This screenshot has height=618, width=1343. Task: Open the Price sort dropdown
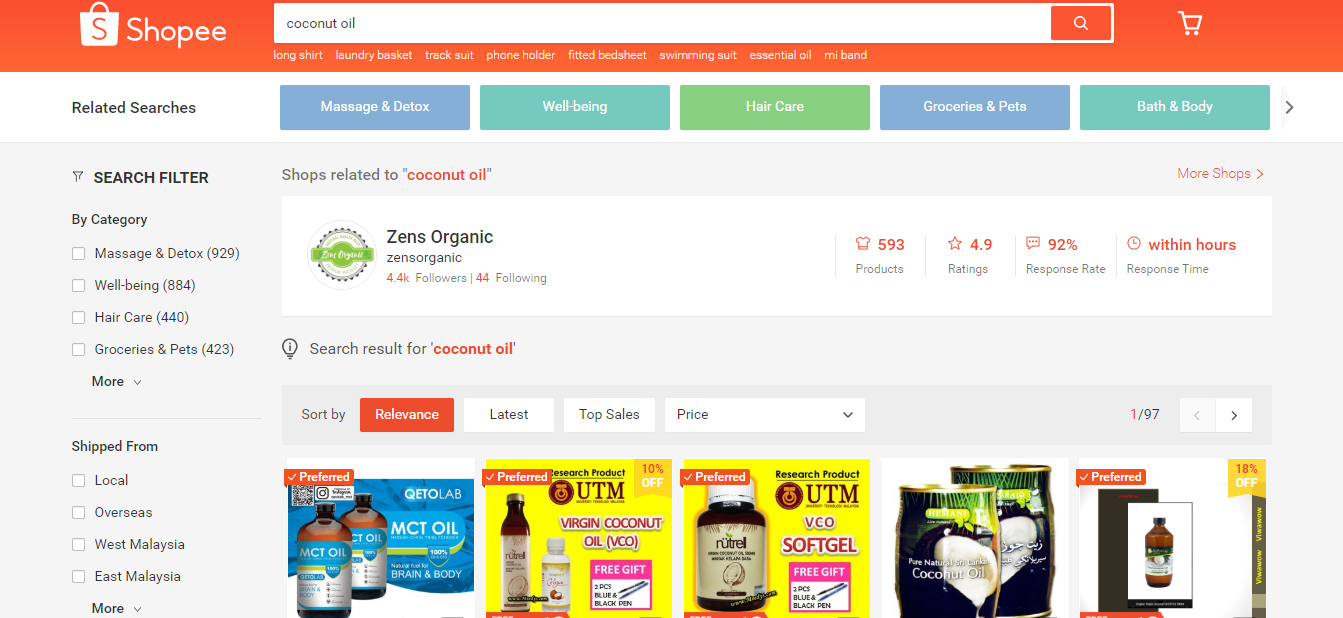(765, 415)
